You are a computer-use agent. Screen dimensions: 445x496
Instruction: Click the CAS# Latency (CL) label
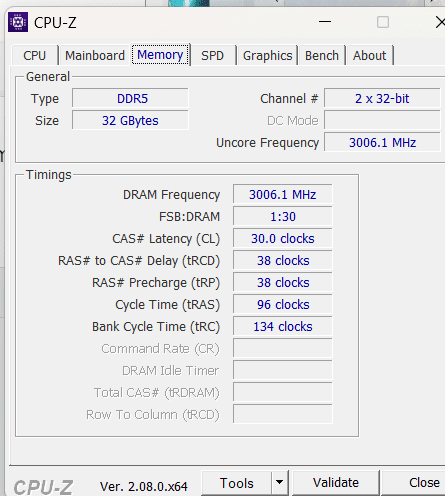pyautogui.click(x=166, y=239)
